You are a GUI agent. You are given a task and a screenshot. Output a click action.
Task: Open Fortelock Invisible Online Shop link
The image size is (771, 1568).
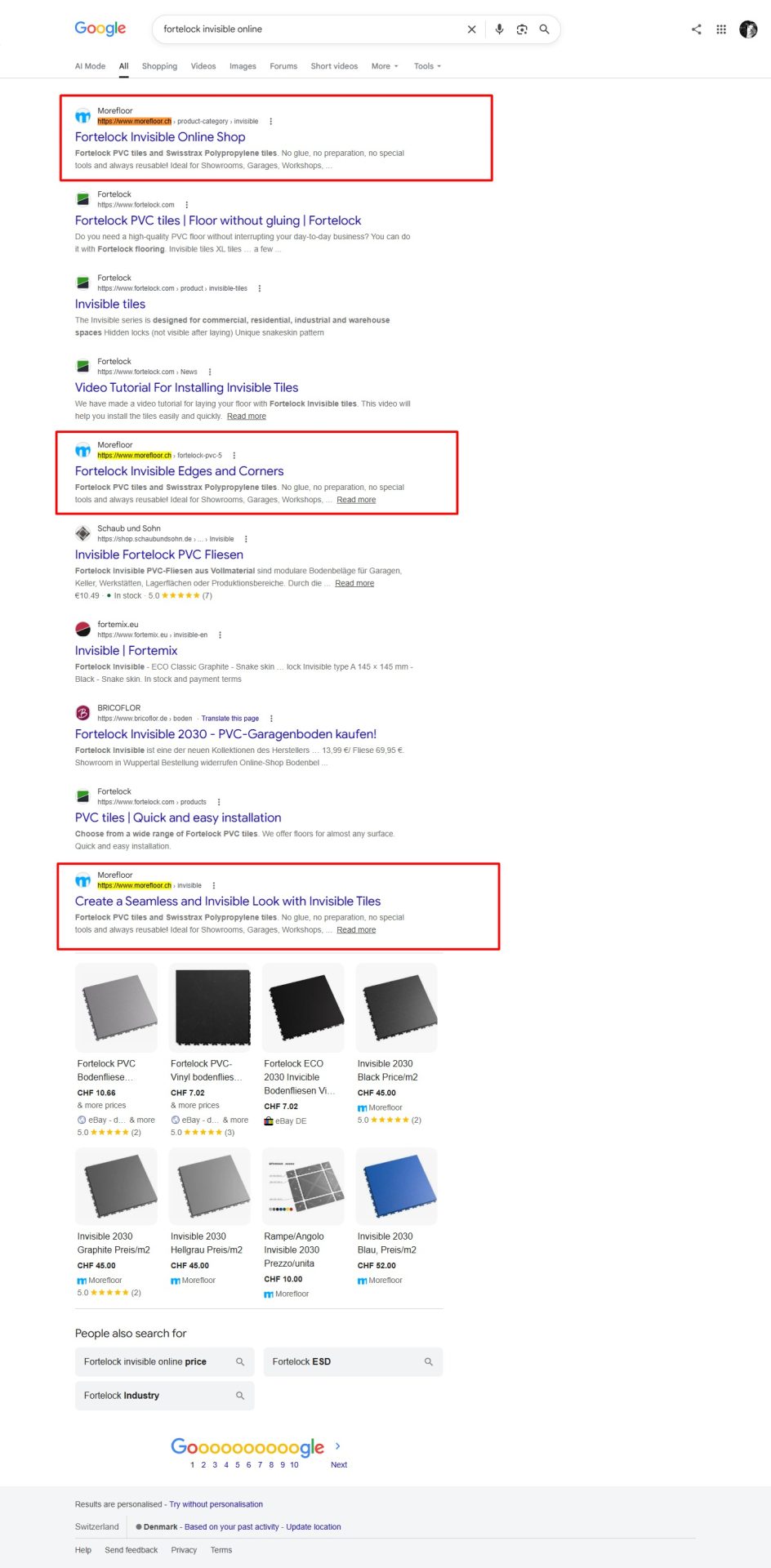tap(160, 137)
